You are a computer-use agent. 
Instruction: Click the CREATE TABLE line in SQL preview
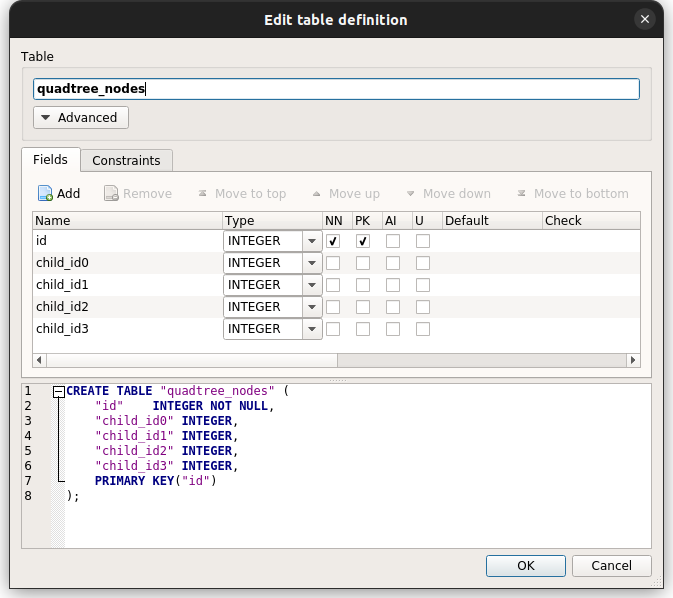click(178, 391)
